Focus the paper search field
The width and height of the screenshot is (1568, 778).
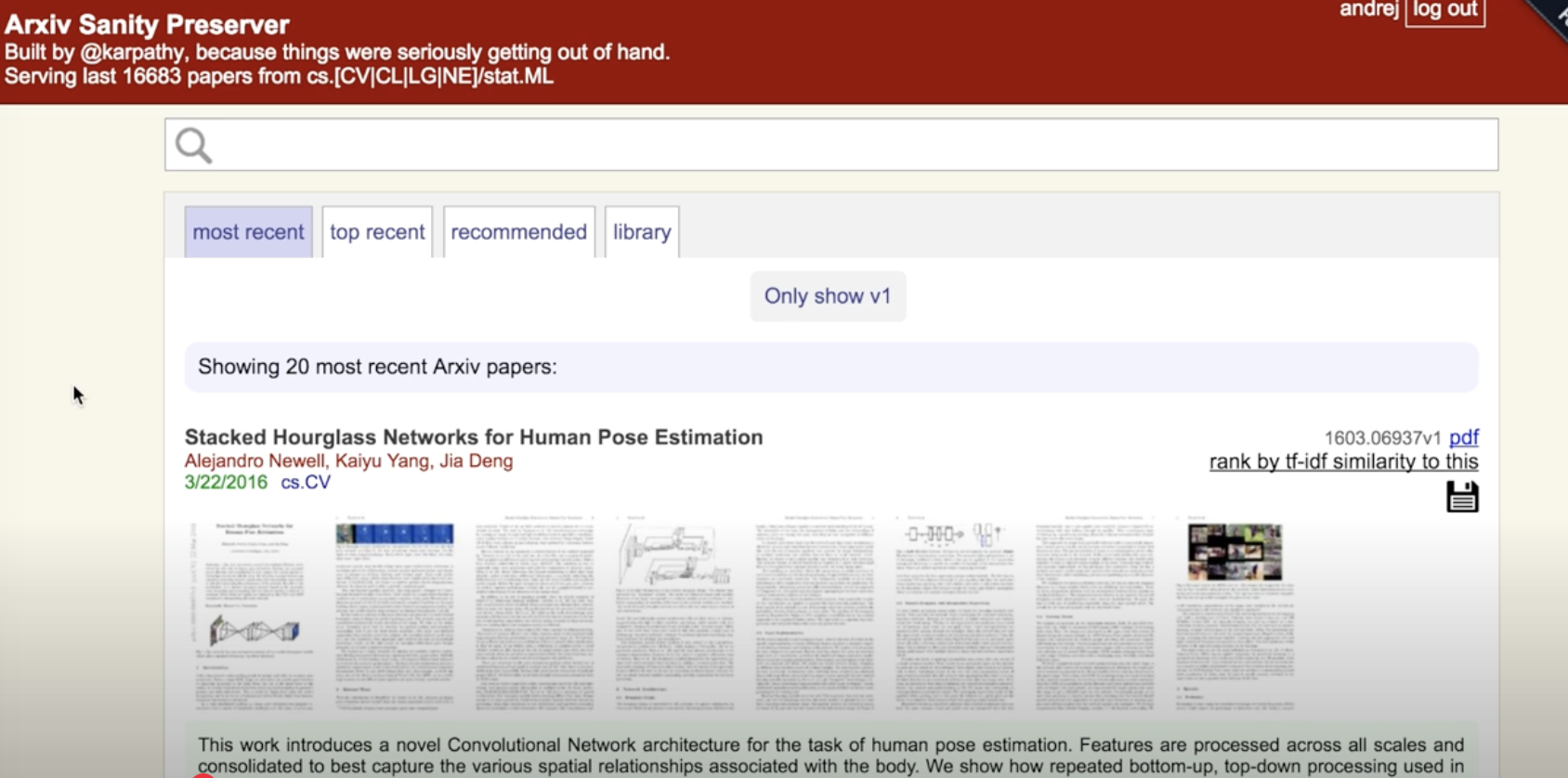[831, 145]
